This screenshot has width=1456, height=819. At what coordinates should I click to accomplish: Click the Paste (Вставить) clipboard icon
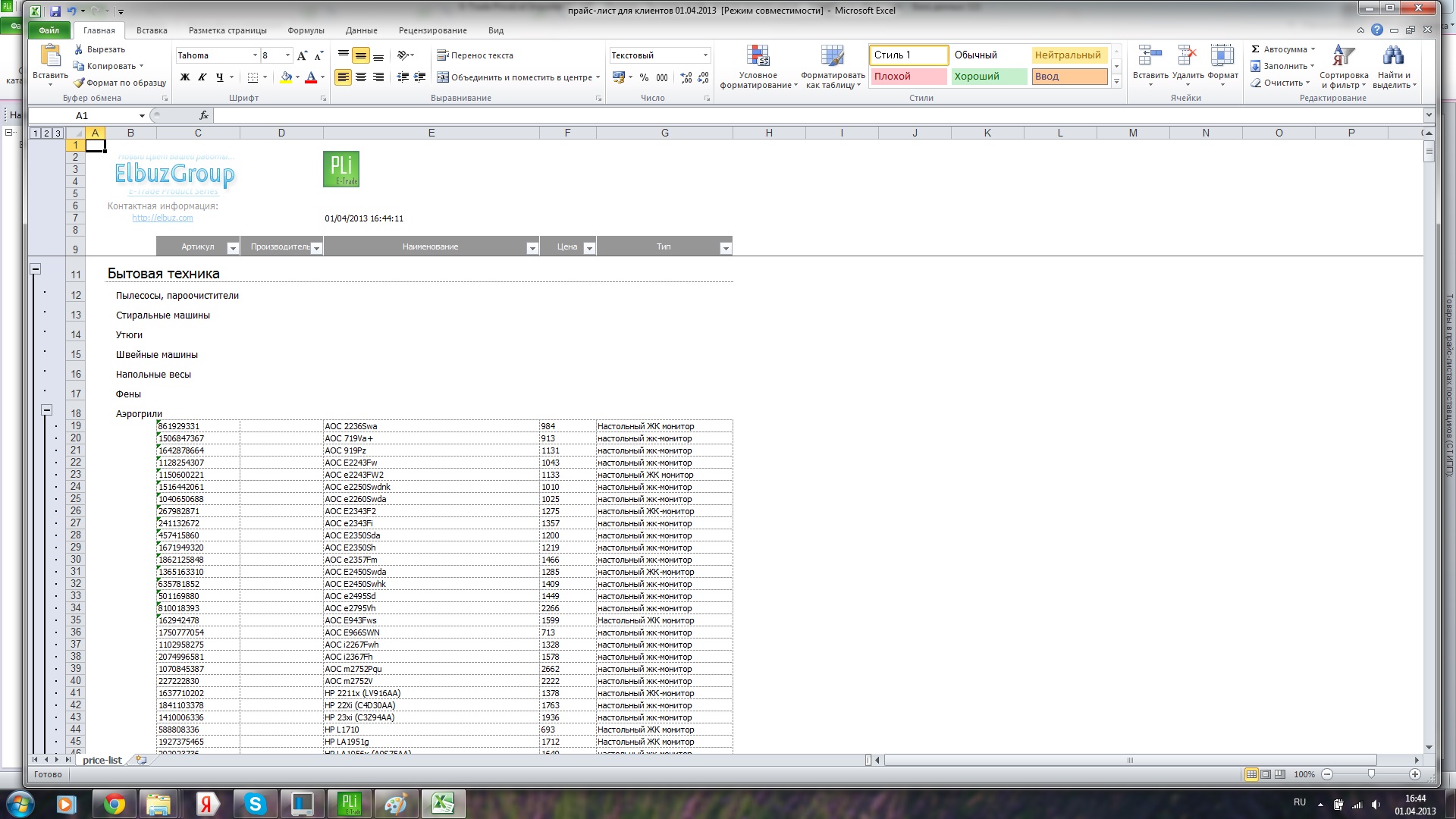click(x=50, y=56)
